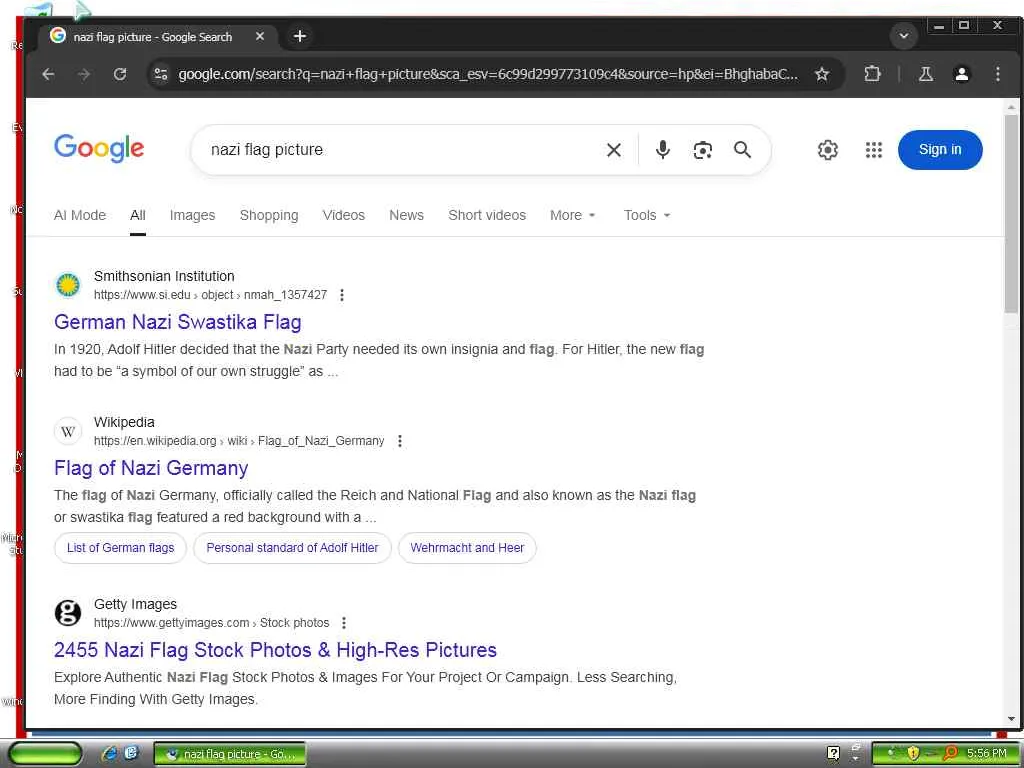Click the taskbar nazi flag picture button

click(x=230, y=754)
